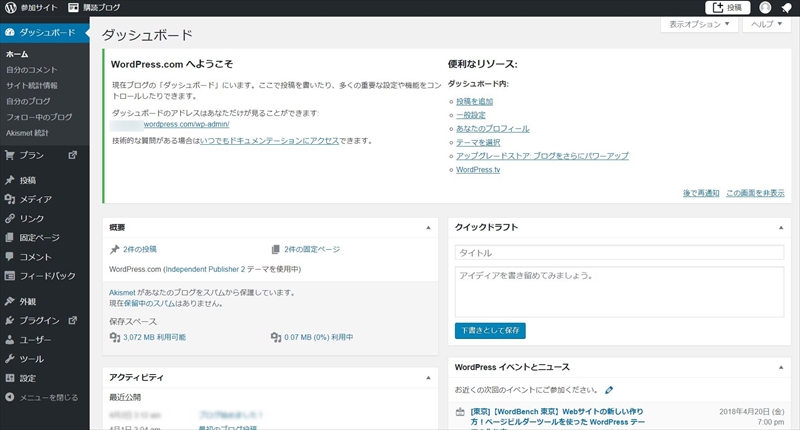Open フォロー中のブログ in sidebar
800x430 pixels.
click(x=39, y=117)
